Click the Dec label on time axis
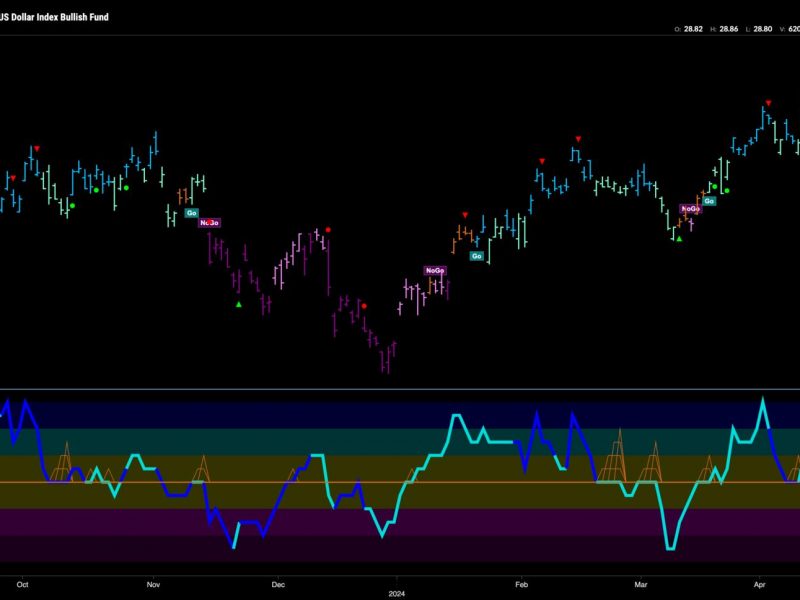Viewport: 800px width, 600px height. [x=278, y=585]
